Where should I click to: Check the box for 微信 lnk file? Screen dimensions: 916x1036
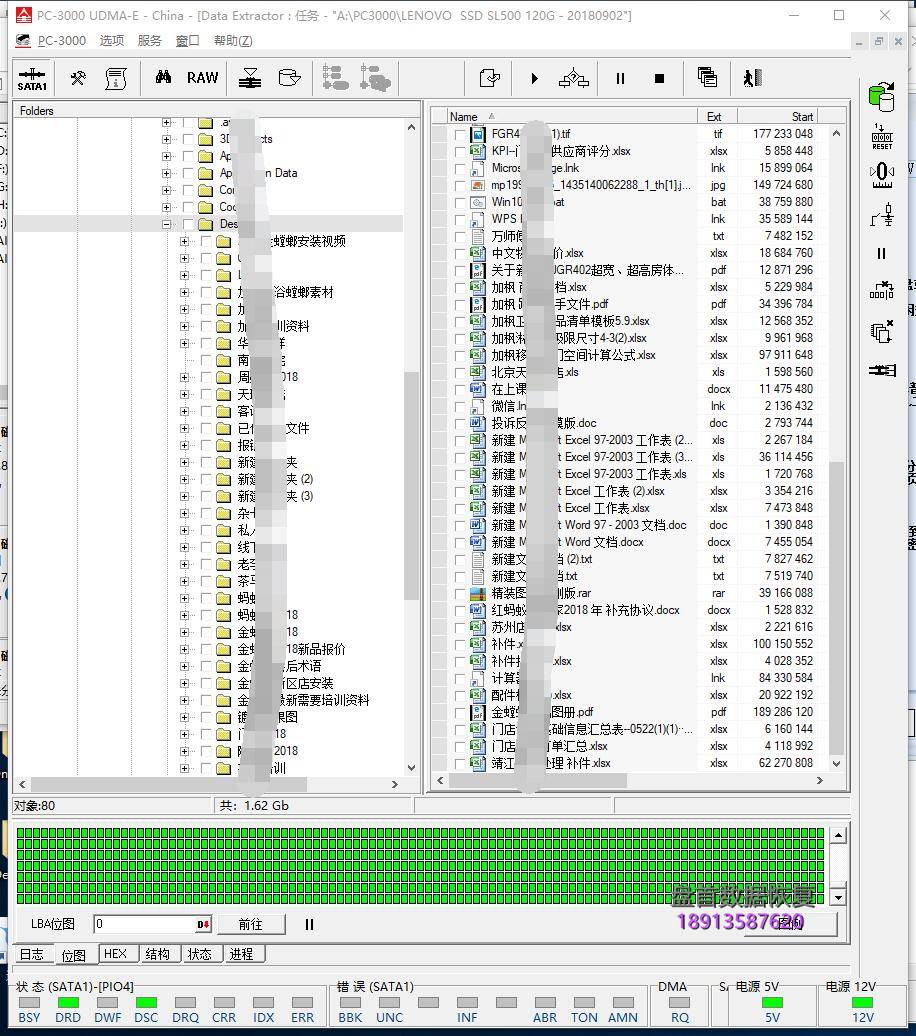(x=460, y=406)
